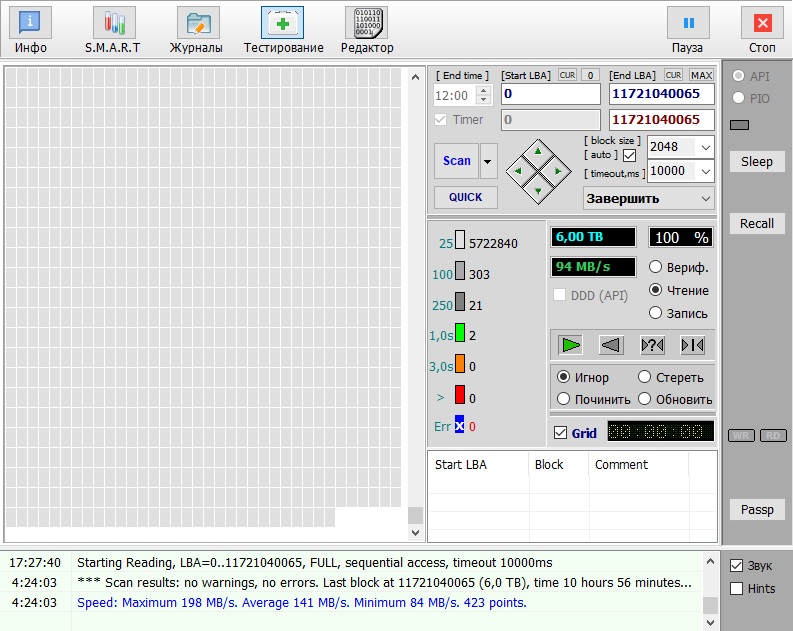Click the red slow block swatch
The image size is (793, 631).
(460, 394)
